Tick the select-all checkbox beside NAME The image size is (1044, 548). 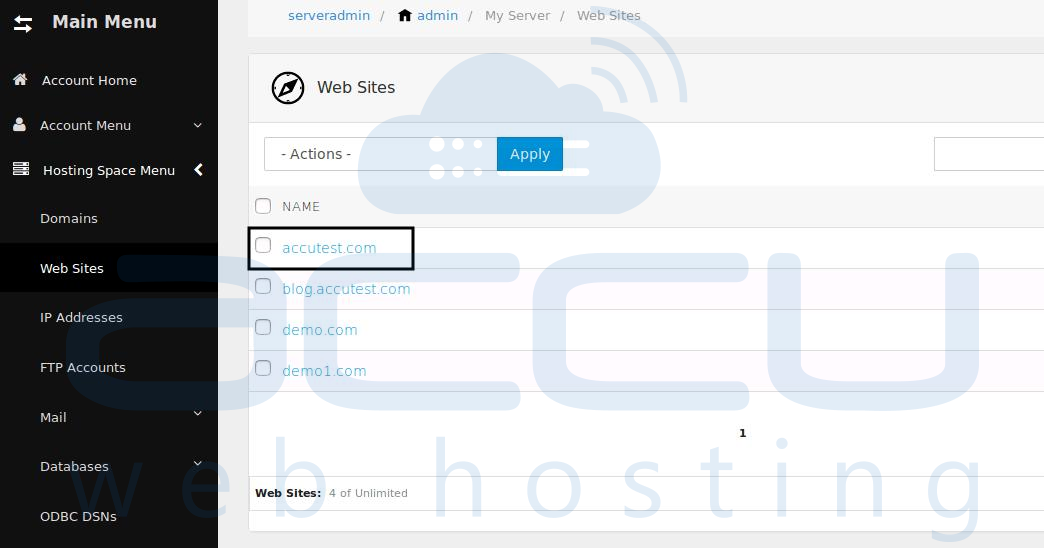[x=263, y=206]
